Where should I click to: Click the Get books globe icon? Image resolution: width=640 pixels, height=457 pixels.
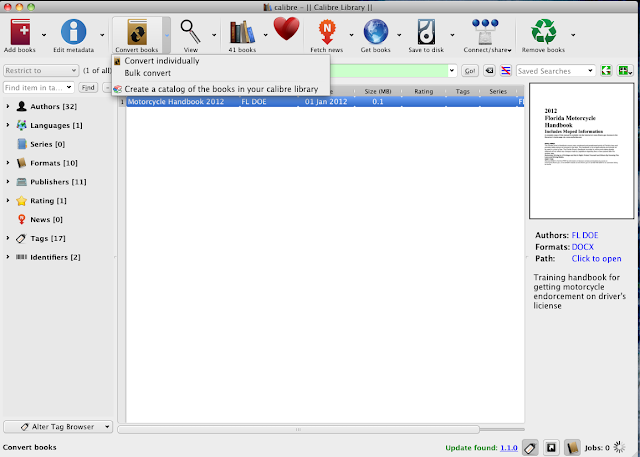pyautogui.click(x=376, y=31)
